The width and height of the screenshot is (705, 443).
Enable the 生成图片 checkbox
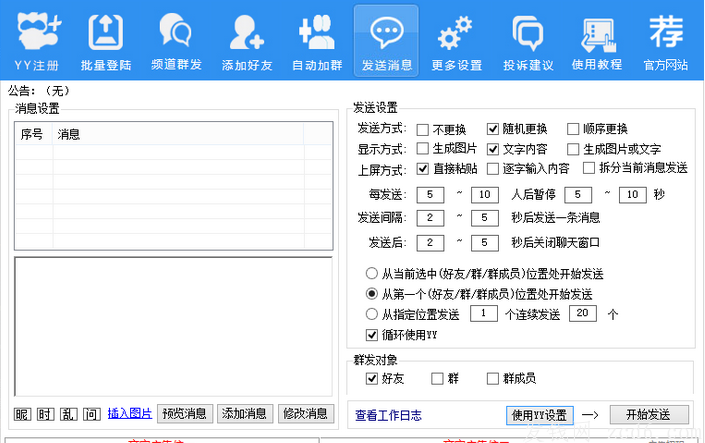(423, 148)
